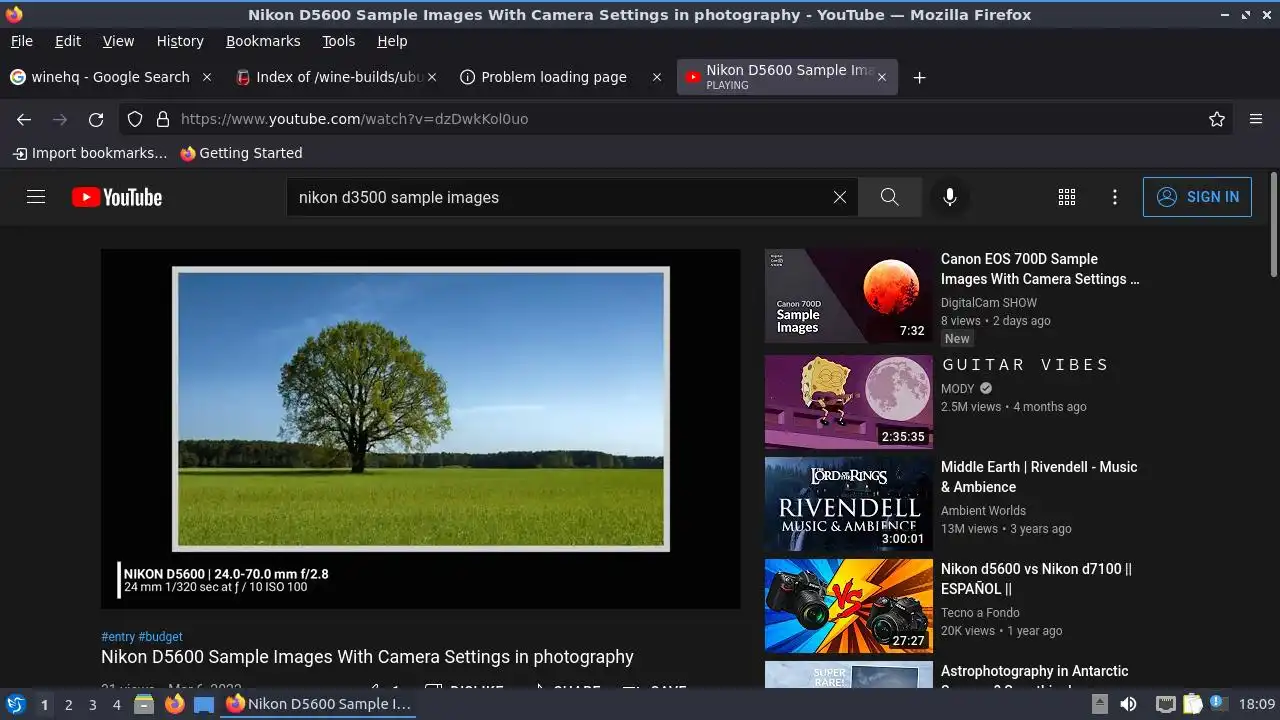This screenshot has width=1280, height=720.
Task: Bookmark this page with the star
Action: 1217,119
